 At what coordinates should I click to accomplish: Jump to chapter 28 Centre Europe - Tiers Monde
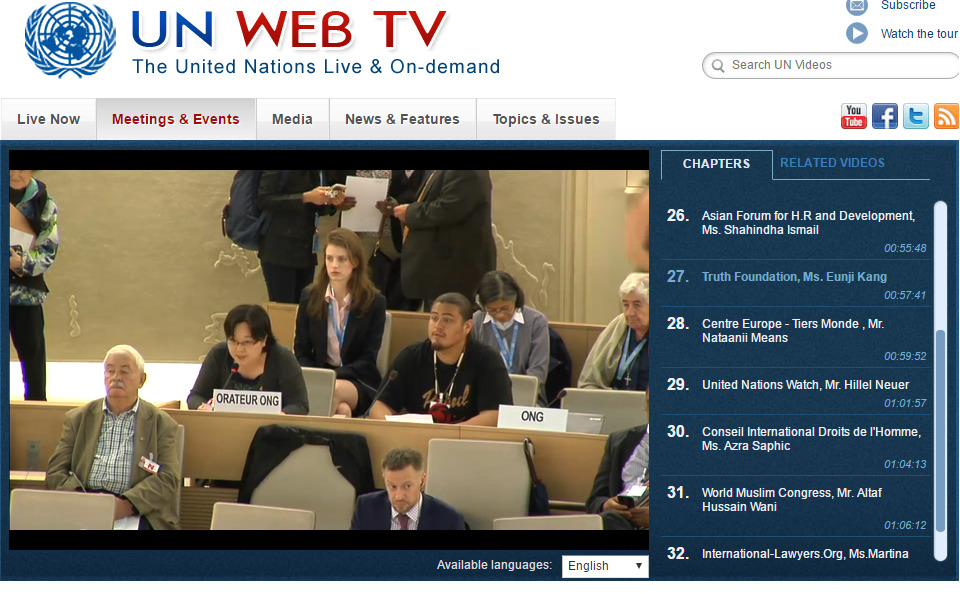[796, 338]
